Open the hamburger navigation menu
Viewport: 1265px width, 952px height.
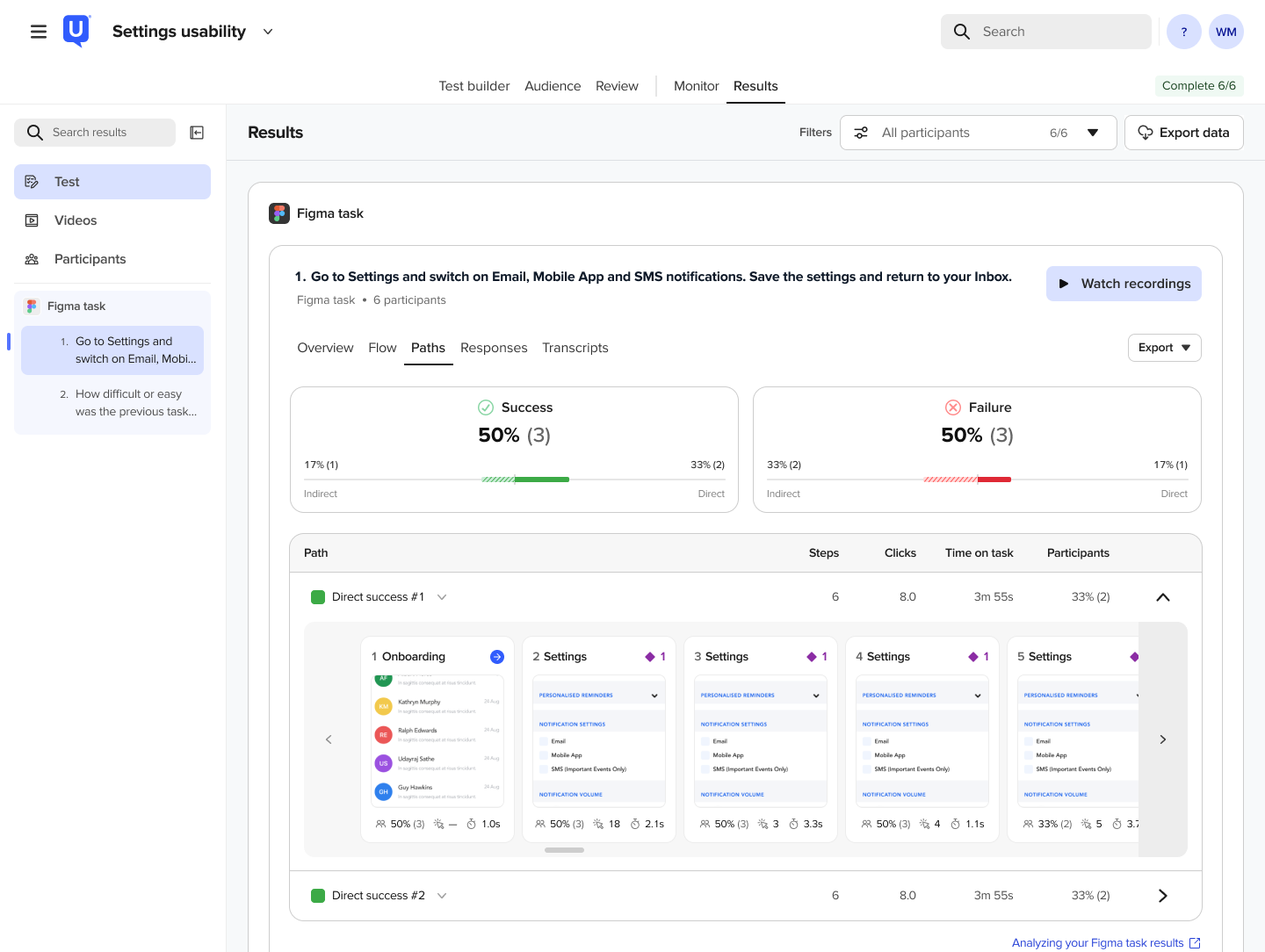tap(39, 32)
